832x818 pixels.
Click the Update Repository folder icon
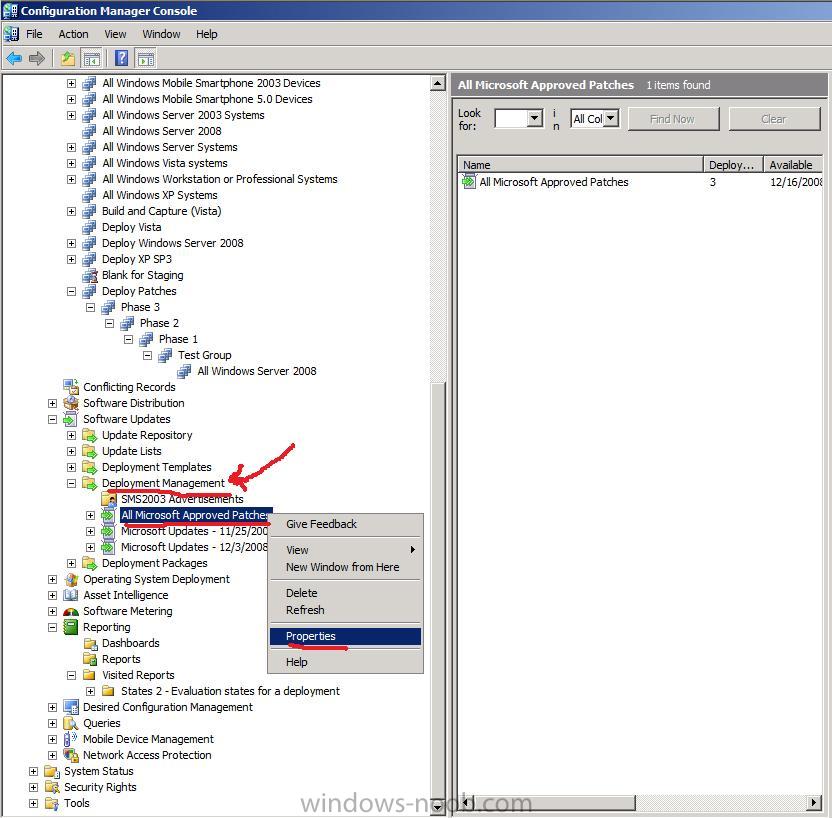(90, 435)
